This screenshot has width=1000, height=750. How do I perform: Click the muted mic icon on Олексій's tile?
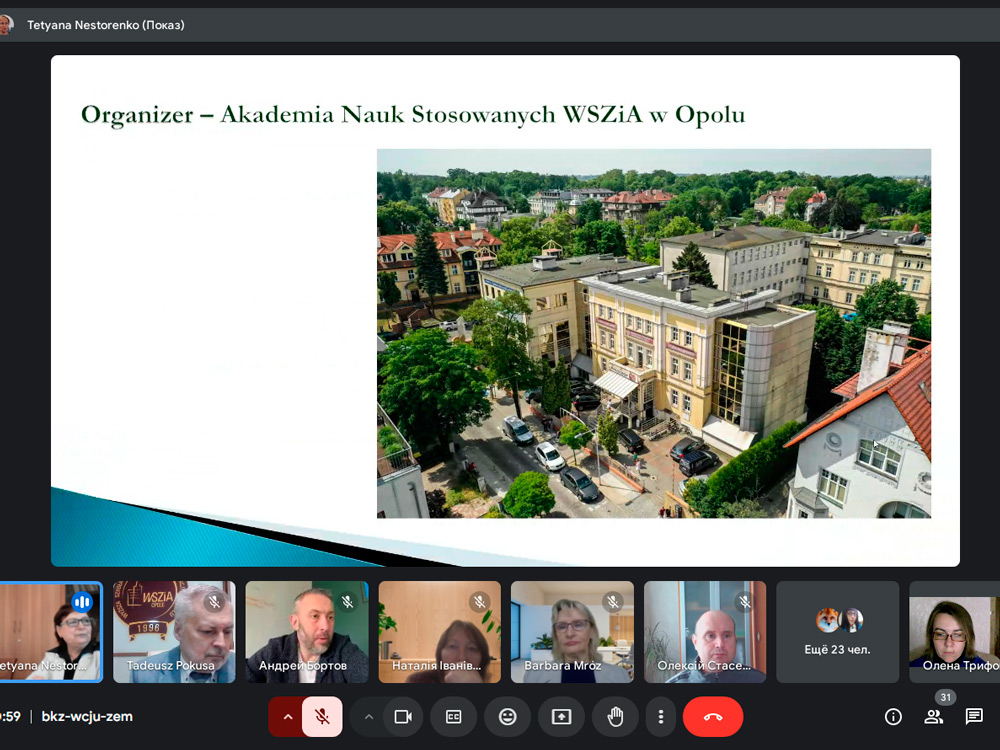745,602
